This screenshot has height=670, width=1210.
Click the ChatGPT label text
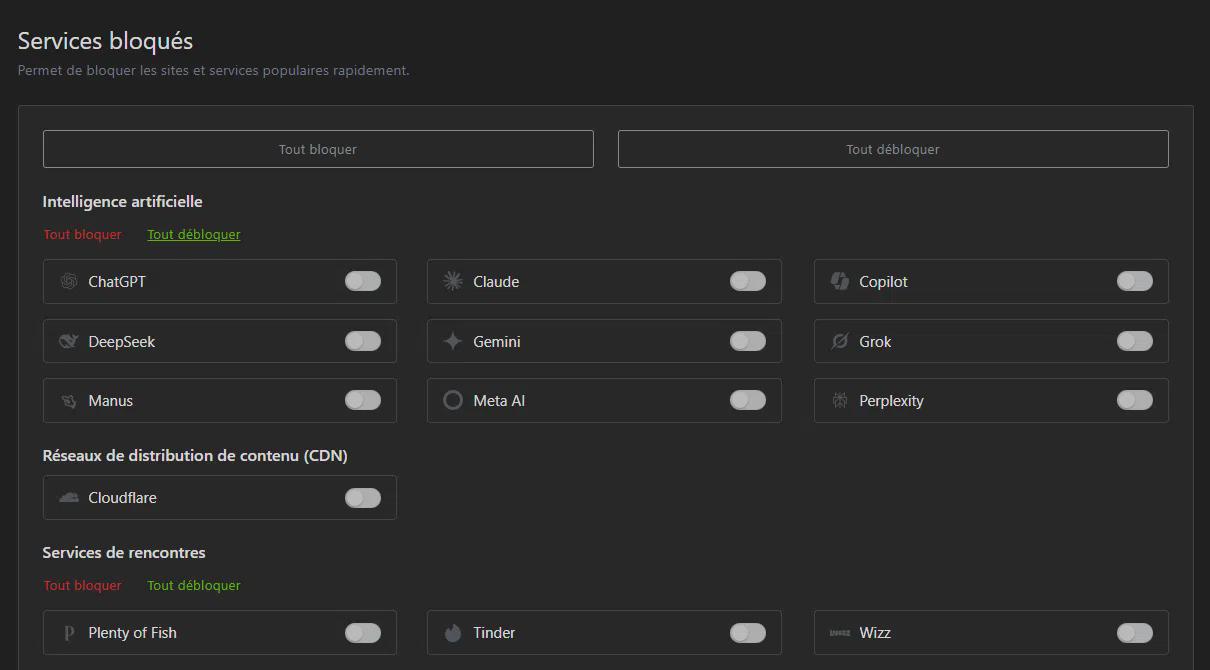117,282
